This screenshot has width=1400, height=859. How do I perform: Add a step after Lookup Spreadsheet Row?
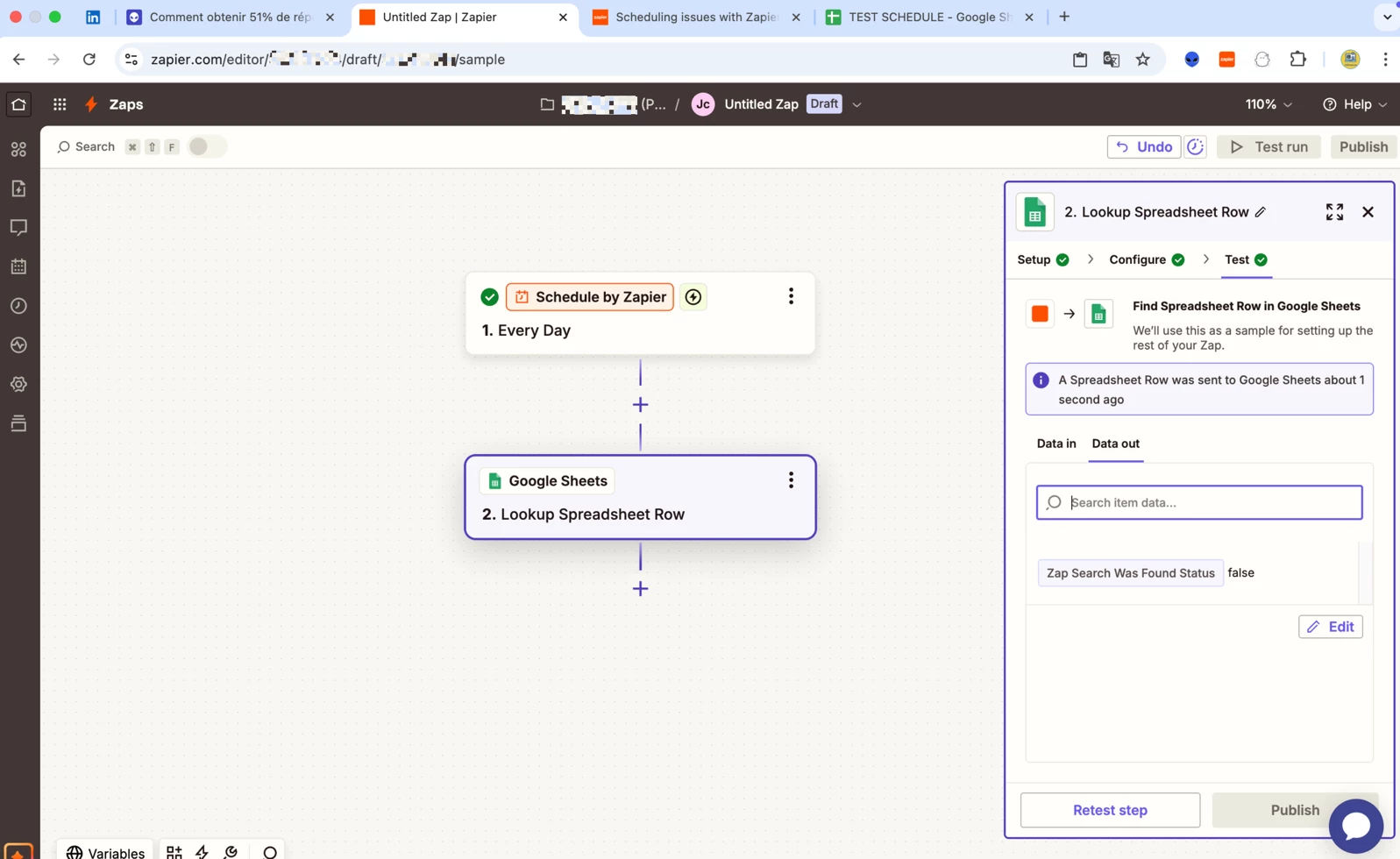[x=640, y=589]
